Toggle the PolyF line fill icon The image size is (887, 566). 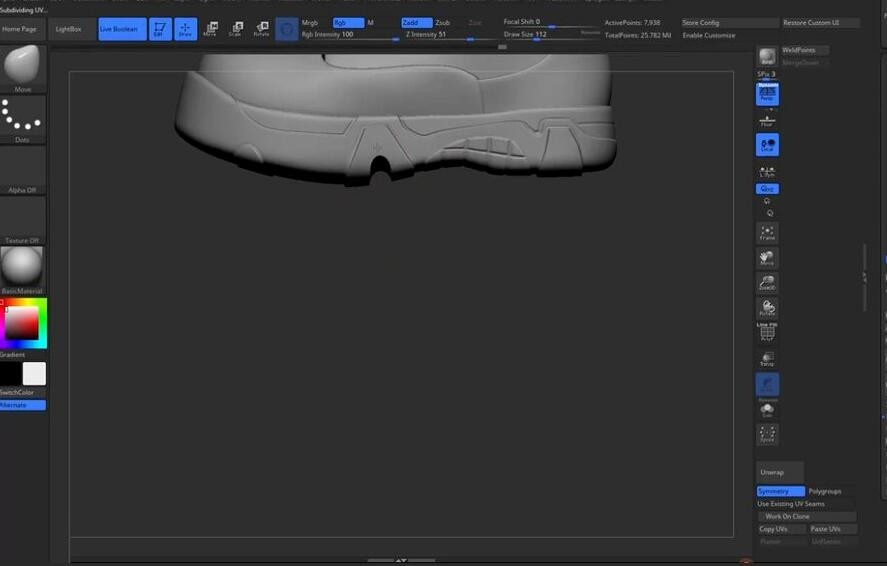click(767, 332)
